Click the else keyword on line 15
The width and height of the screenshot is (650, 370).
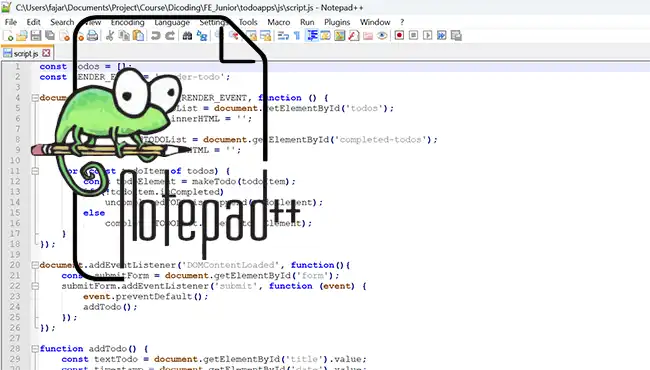[94, 213]
